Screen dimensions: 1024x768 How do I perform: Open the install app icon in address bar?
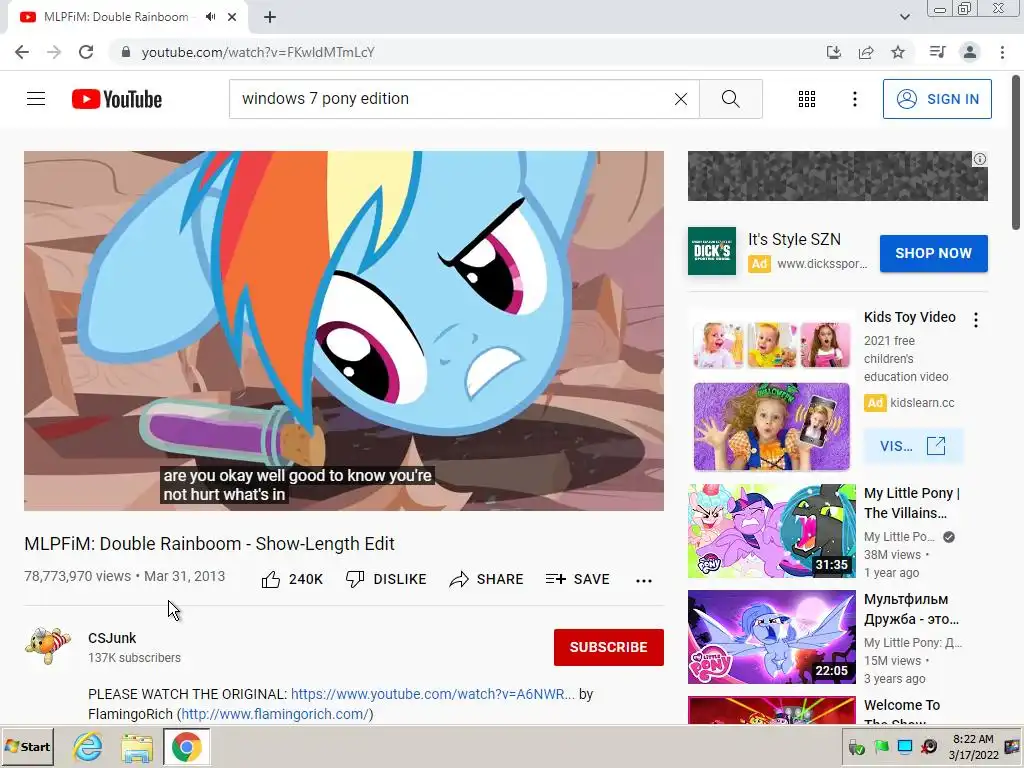click(833, 52)
